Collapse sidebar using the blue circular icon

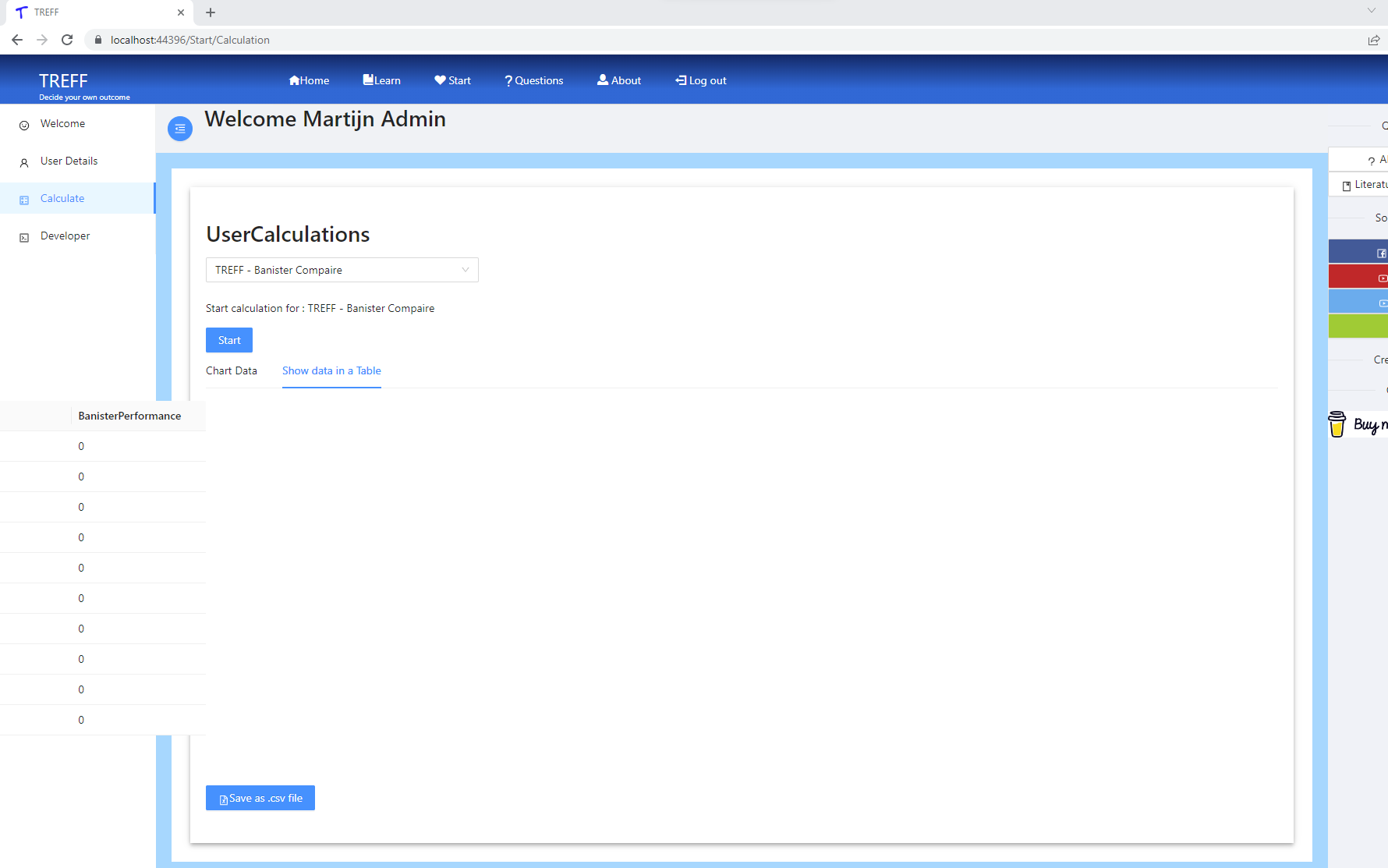pyautogui.click(x=180, y=128)
